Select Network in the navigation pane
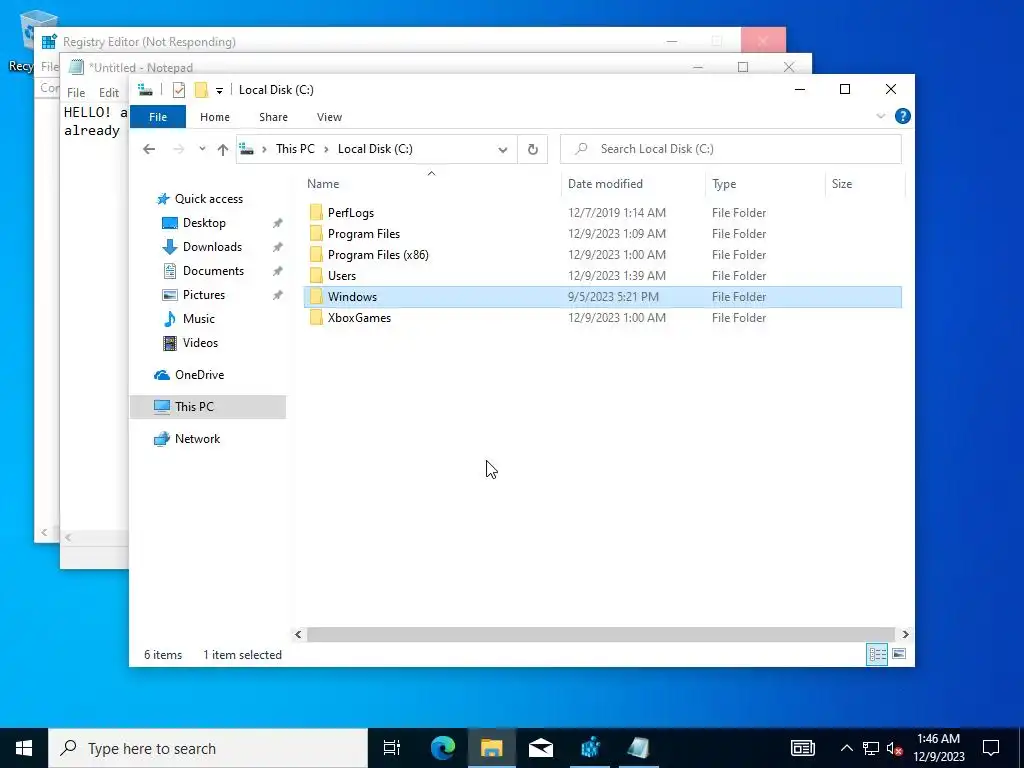Screen dimensions: 1024x768 pos(197,439)
